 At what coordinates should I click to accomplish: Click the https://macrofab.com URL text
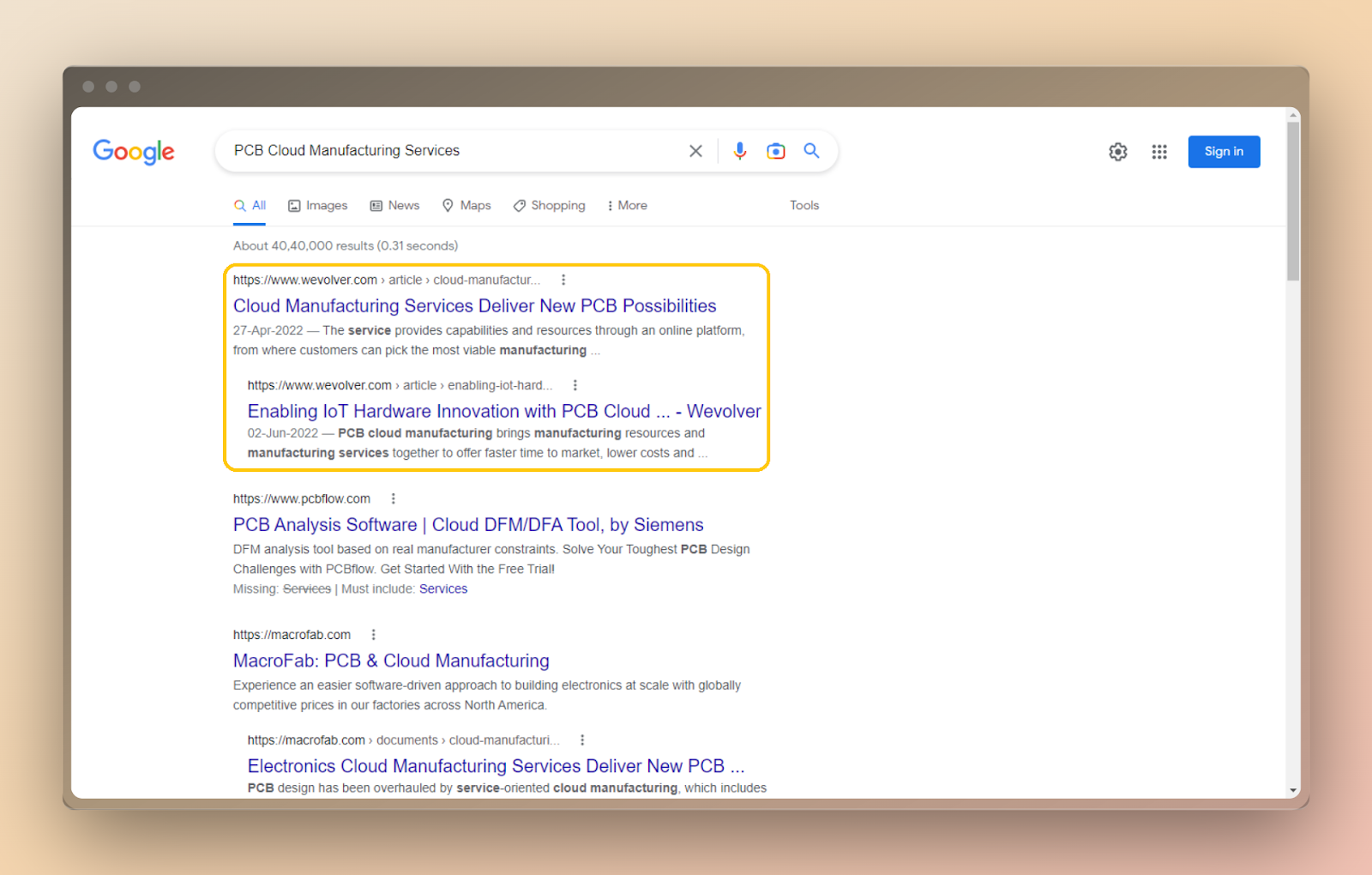pos(292,636)
